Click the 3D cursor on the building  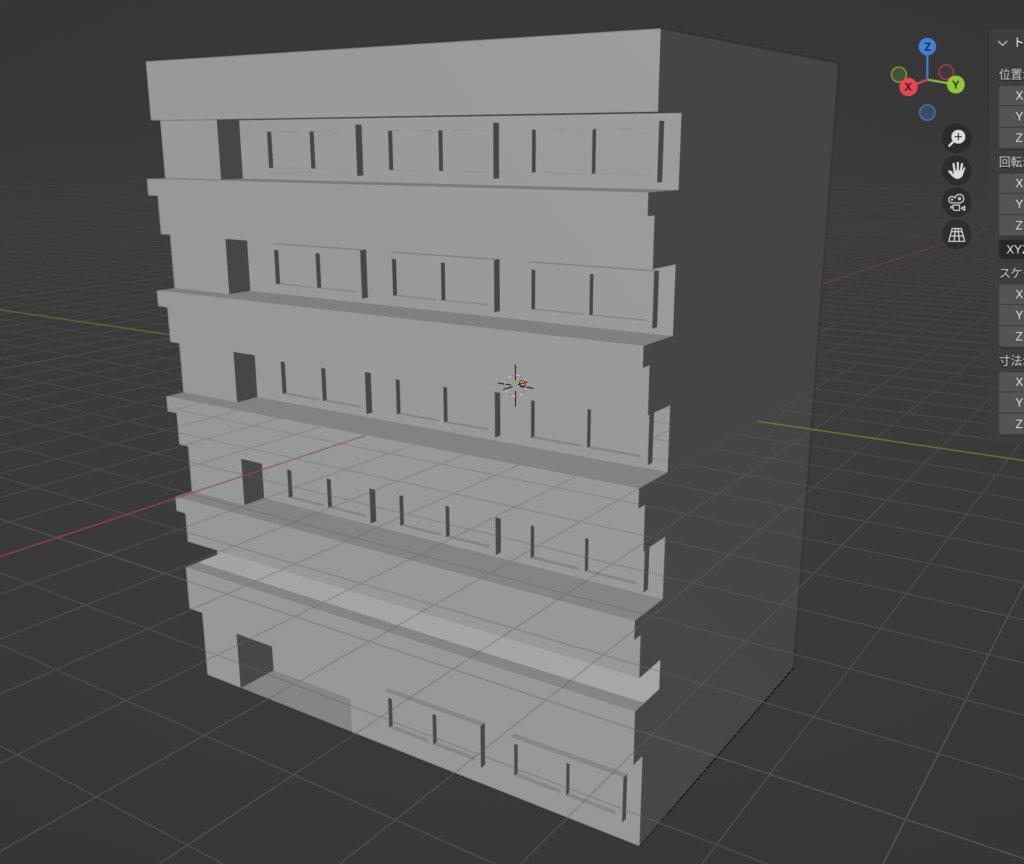click(x=516, y=384)
